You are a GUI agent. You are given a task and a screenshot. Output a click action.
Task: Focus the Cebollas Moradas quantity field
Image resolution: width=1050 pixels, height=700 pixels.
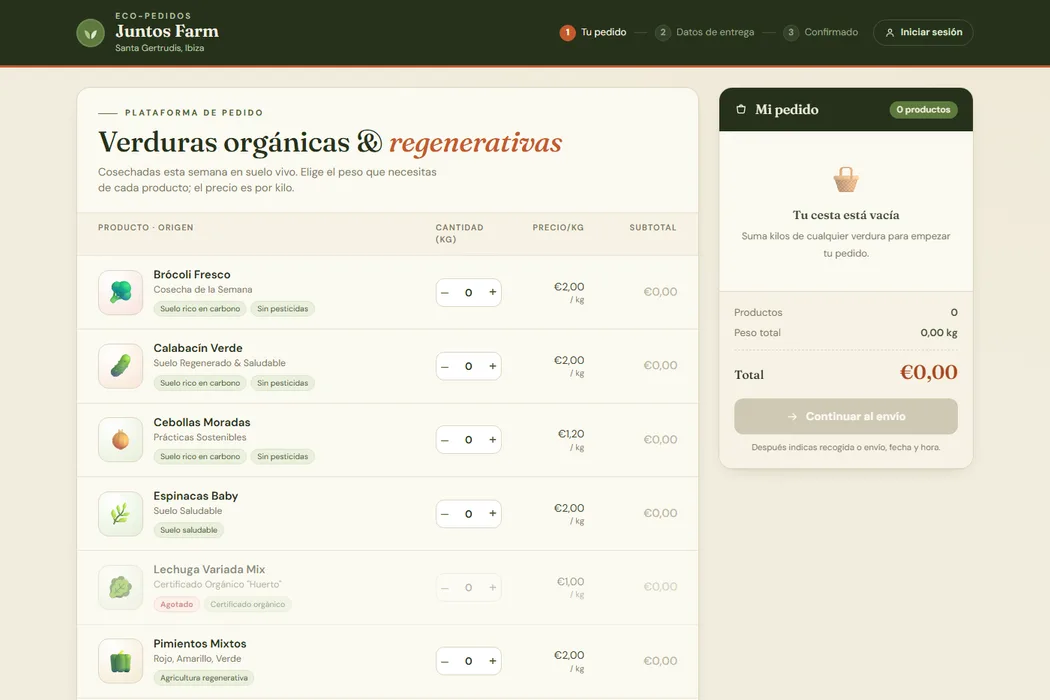pyautogui.click(x=469, y=439)
